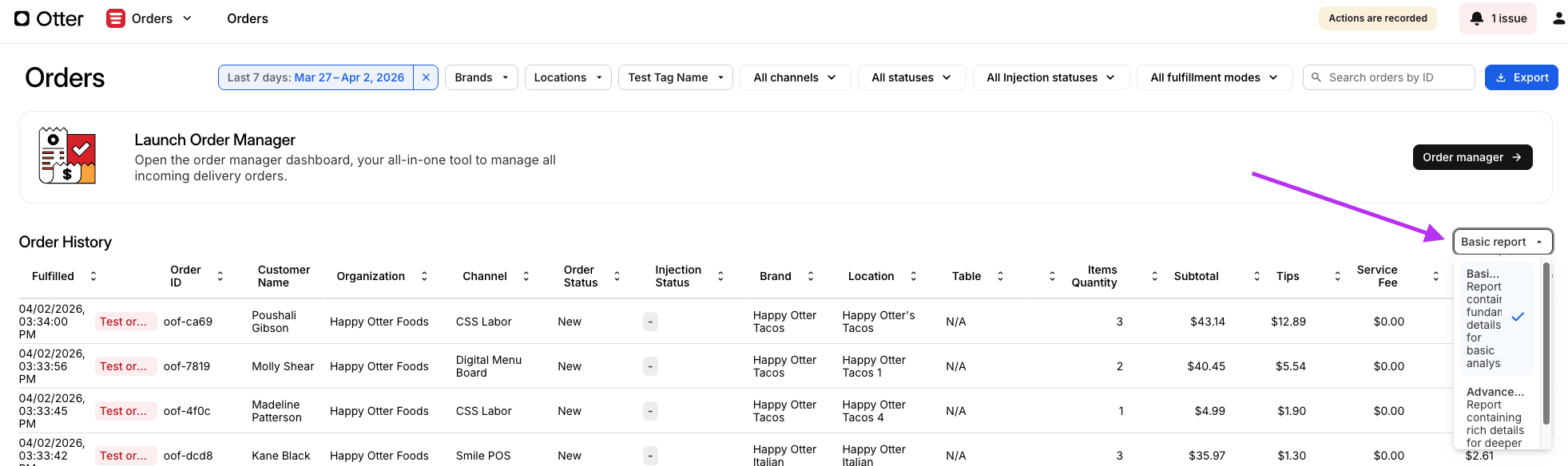
Task: Open the user profile icon
Action: (x=1558, y=18)
